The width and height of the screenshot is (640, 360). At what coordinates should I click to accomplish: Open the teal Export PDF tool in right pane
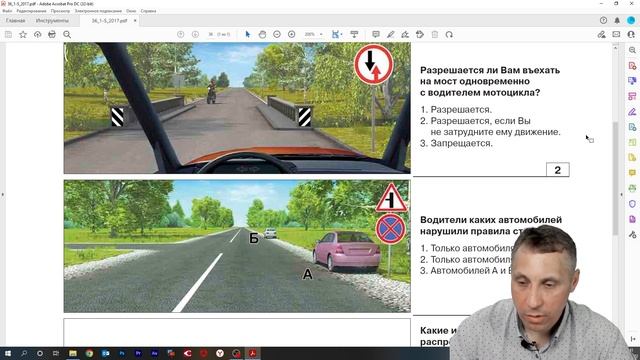(x=632, y=127)
